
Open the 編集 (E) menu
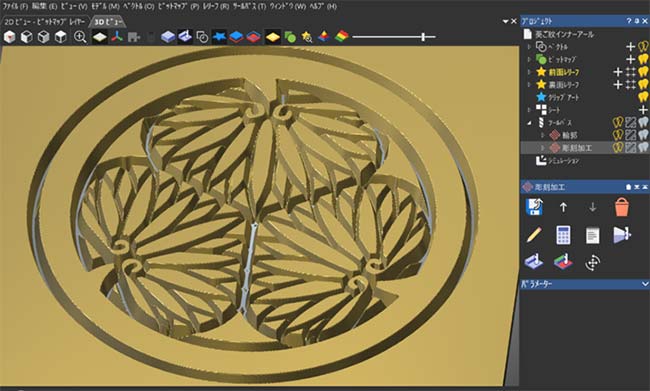pos(44,6)
